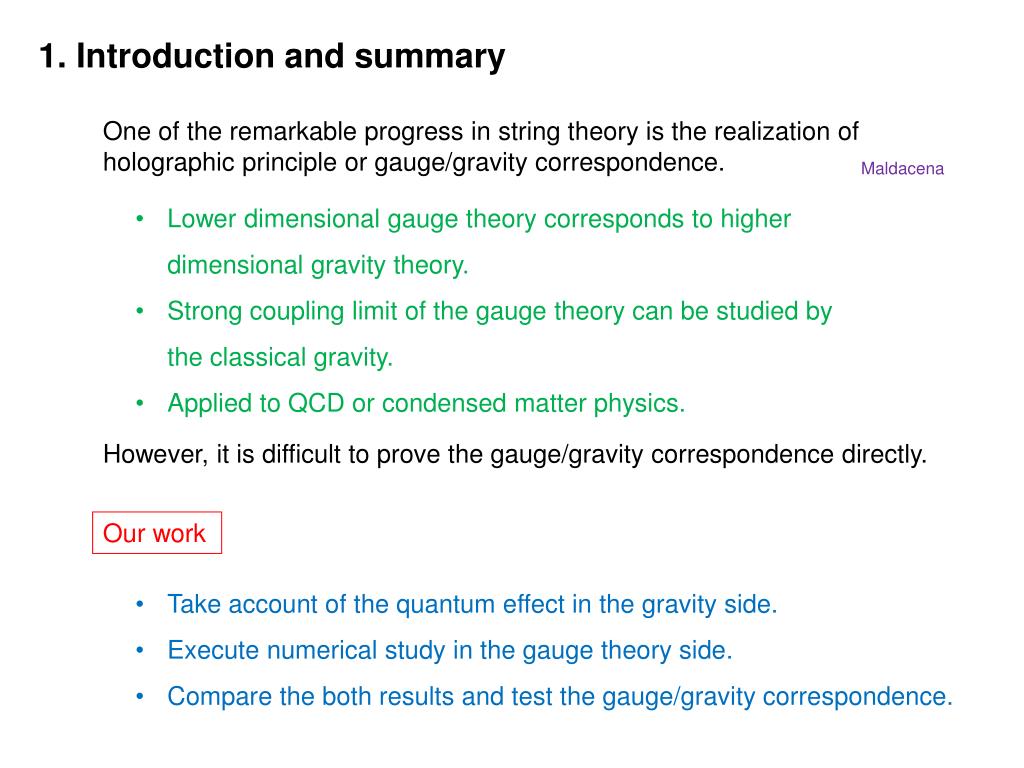Image resolution: width=1024 pixels, height=768 pixels.
Task: Select the red 'Our work' box
Action: (x=157, y=533)
